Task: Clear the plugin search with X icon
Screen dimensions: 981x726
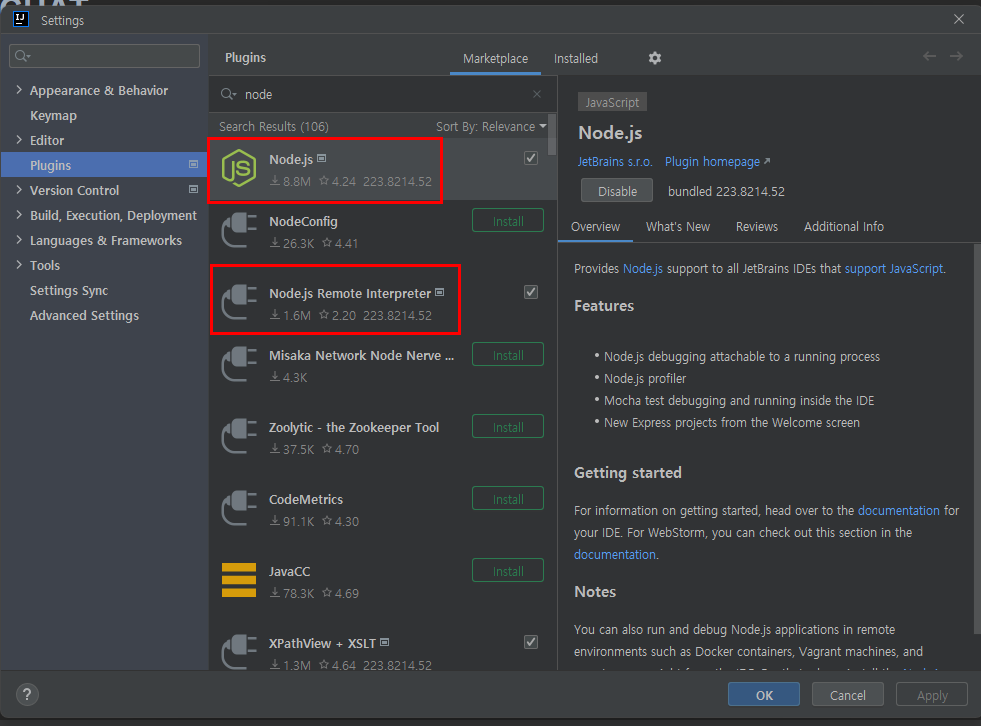Action: [537, 94]
